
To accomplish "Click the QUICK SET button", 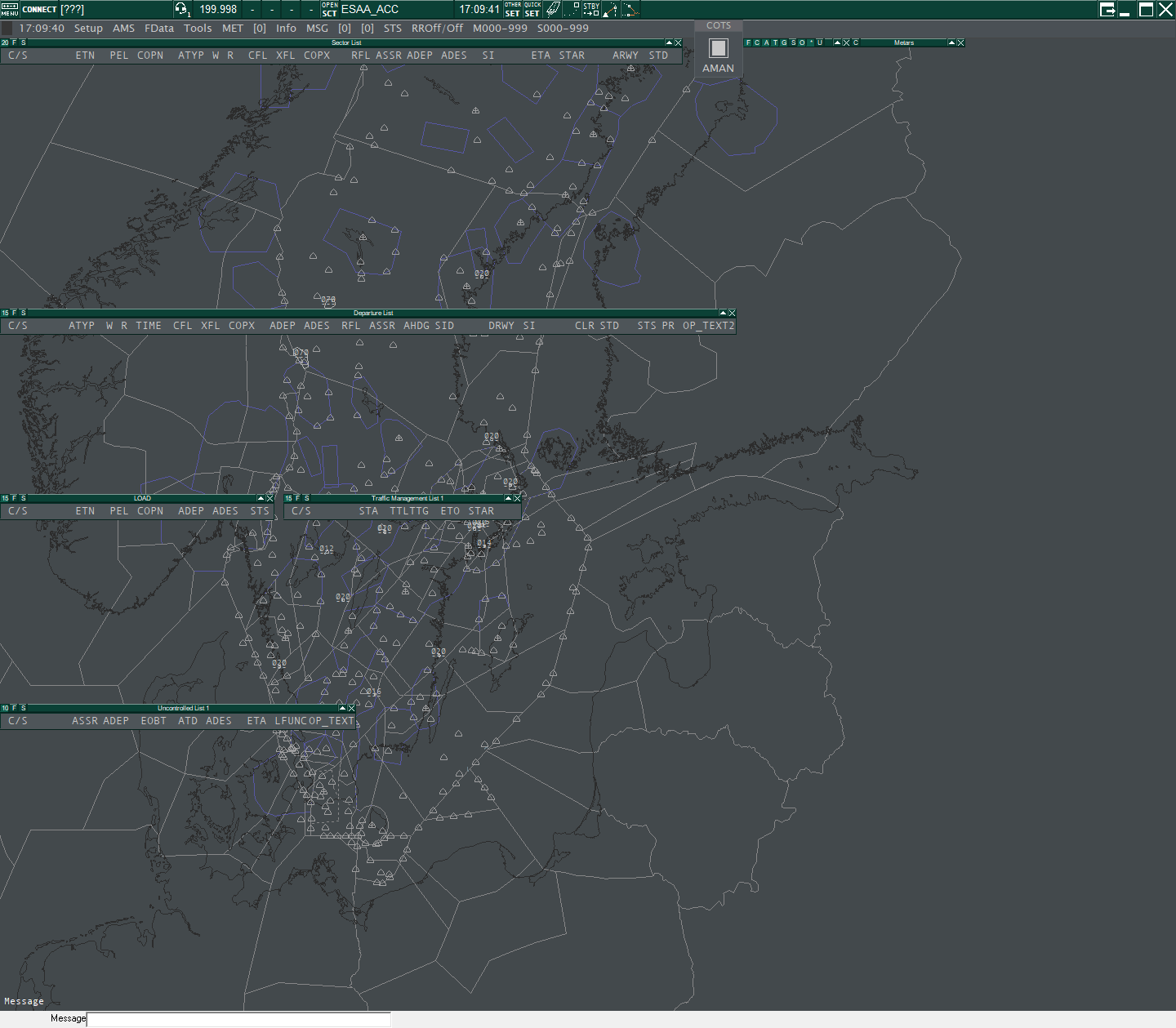I will 532,9.
